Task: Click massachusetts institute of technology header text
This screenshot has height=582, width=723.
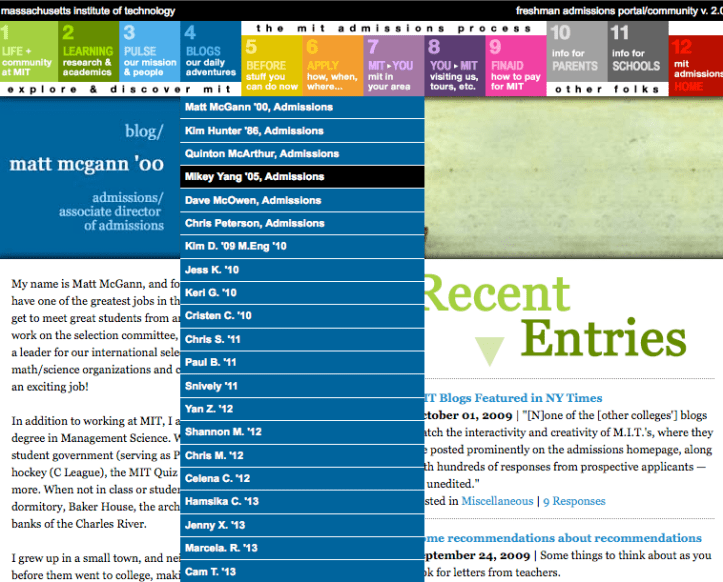Action: 88,11
